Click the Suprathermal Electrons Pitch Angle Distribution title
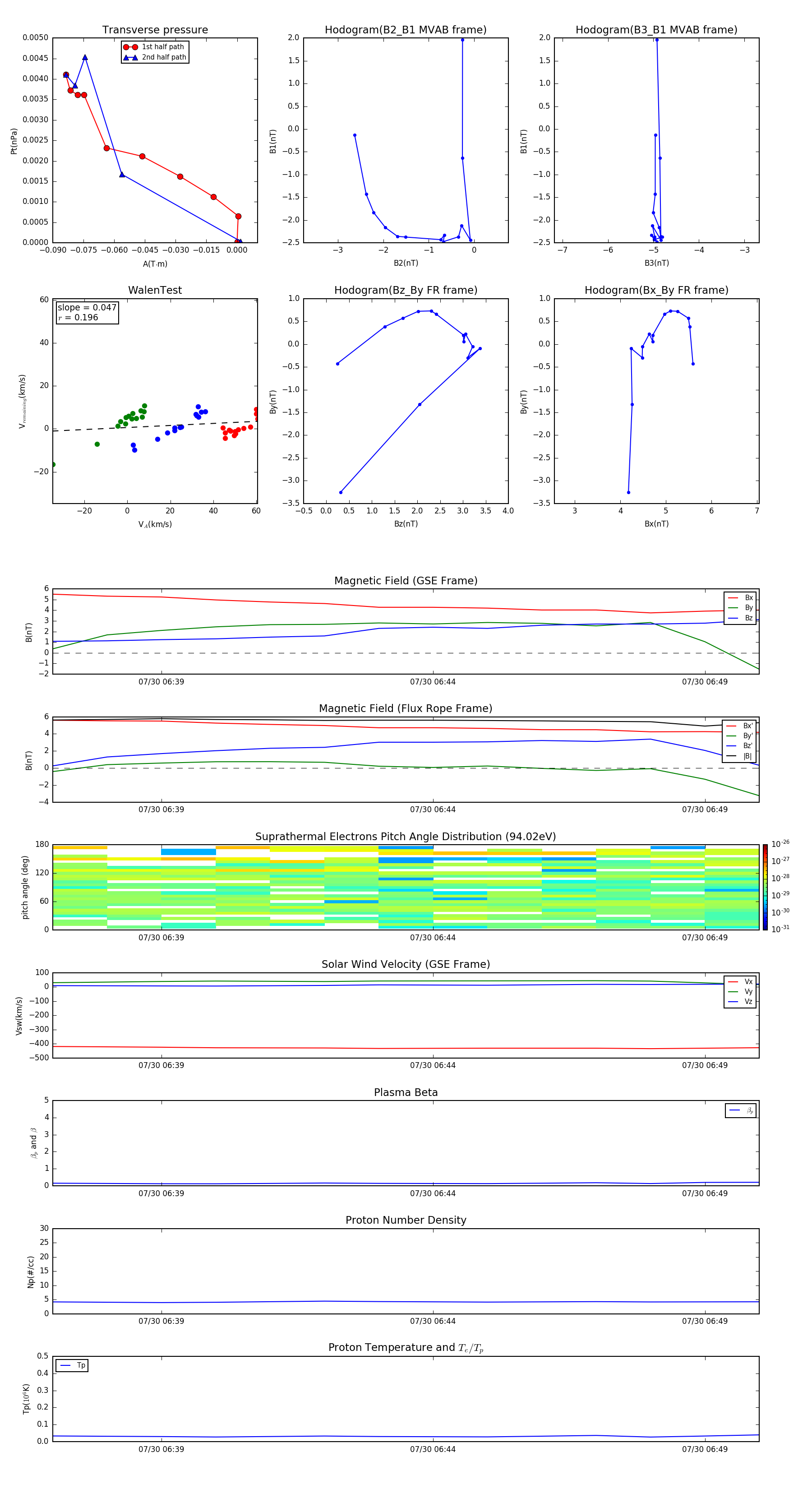The image size is (812, 1489). coord(406,837)
